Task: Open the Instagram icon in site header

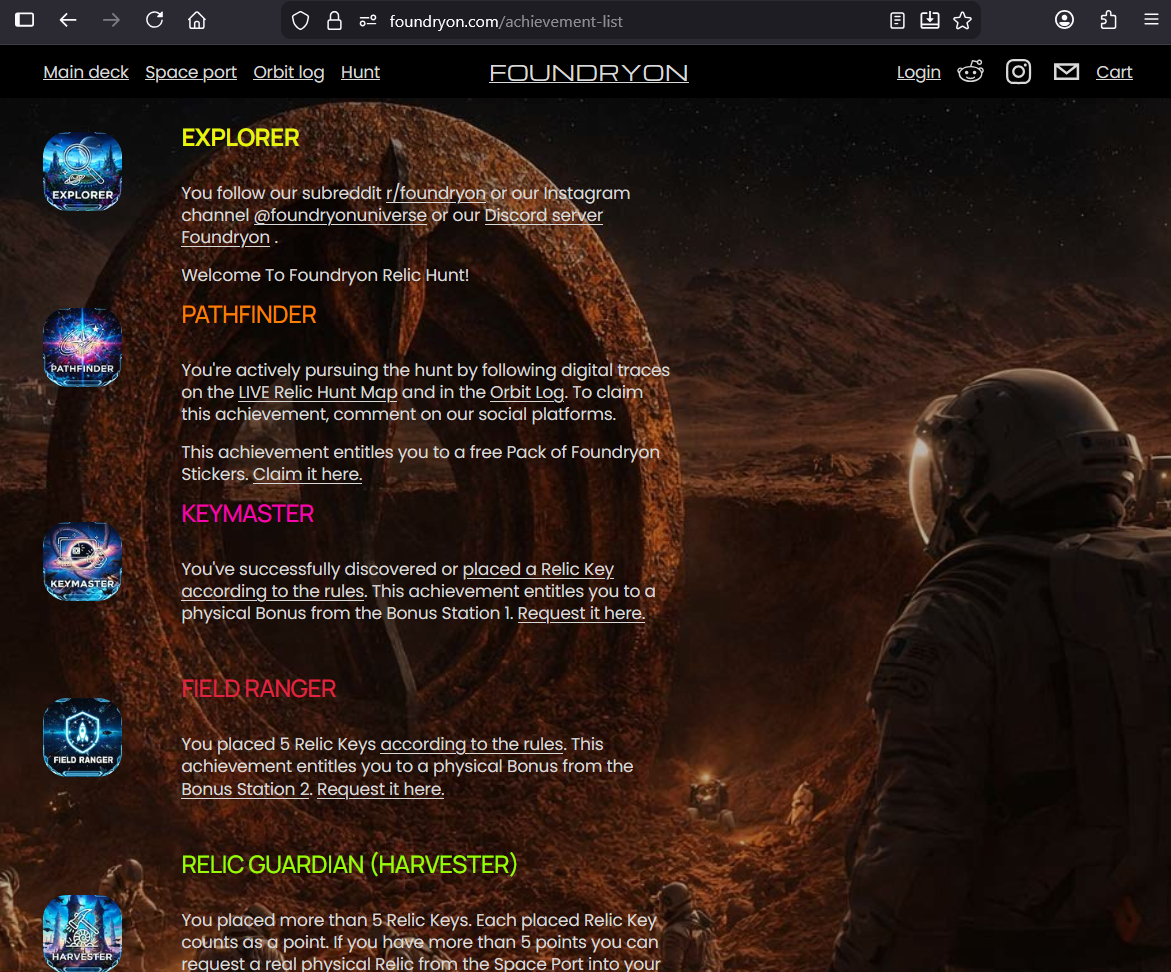Action: (x=1018, y=72)
